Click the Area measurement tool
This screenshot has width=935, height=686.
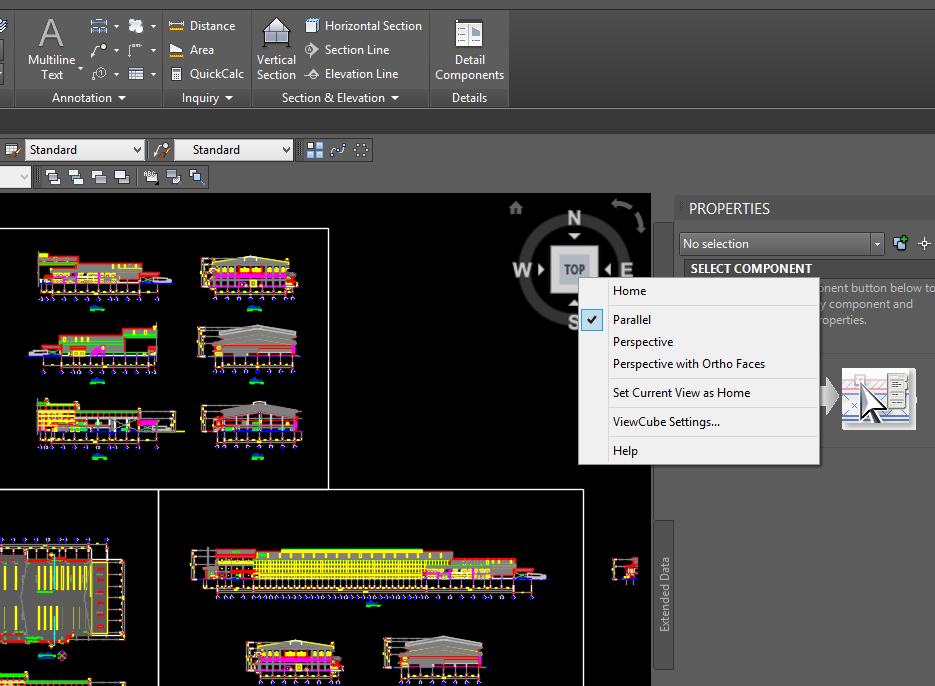(196, 49)
